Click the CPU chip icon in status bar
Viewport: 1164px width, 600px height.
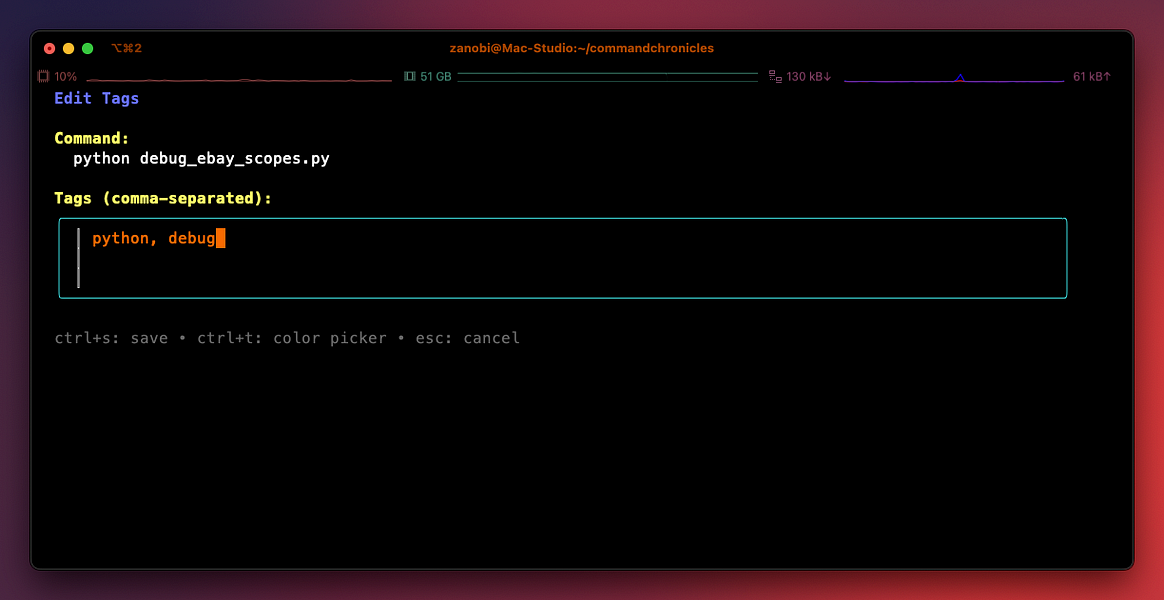coord(43,76)
